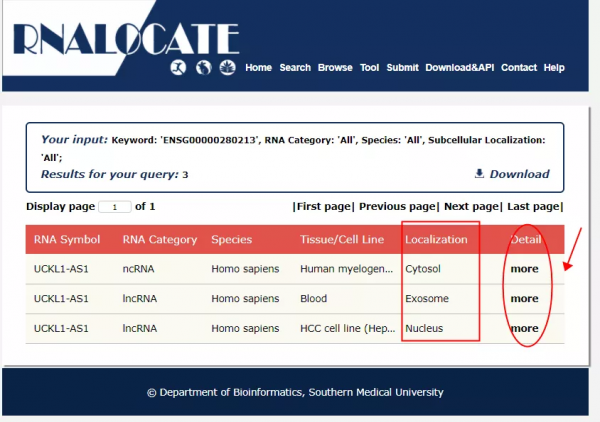The height and width of the screenshot is (422, 600).
Task: Open the Help page
Action: (554, 68)
